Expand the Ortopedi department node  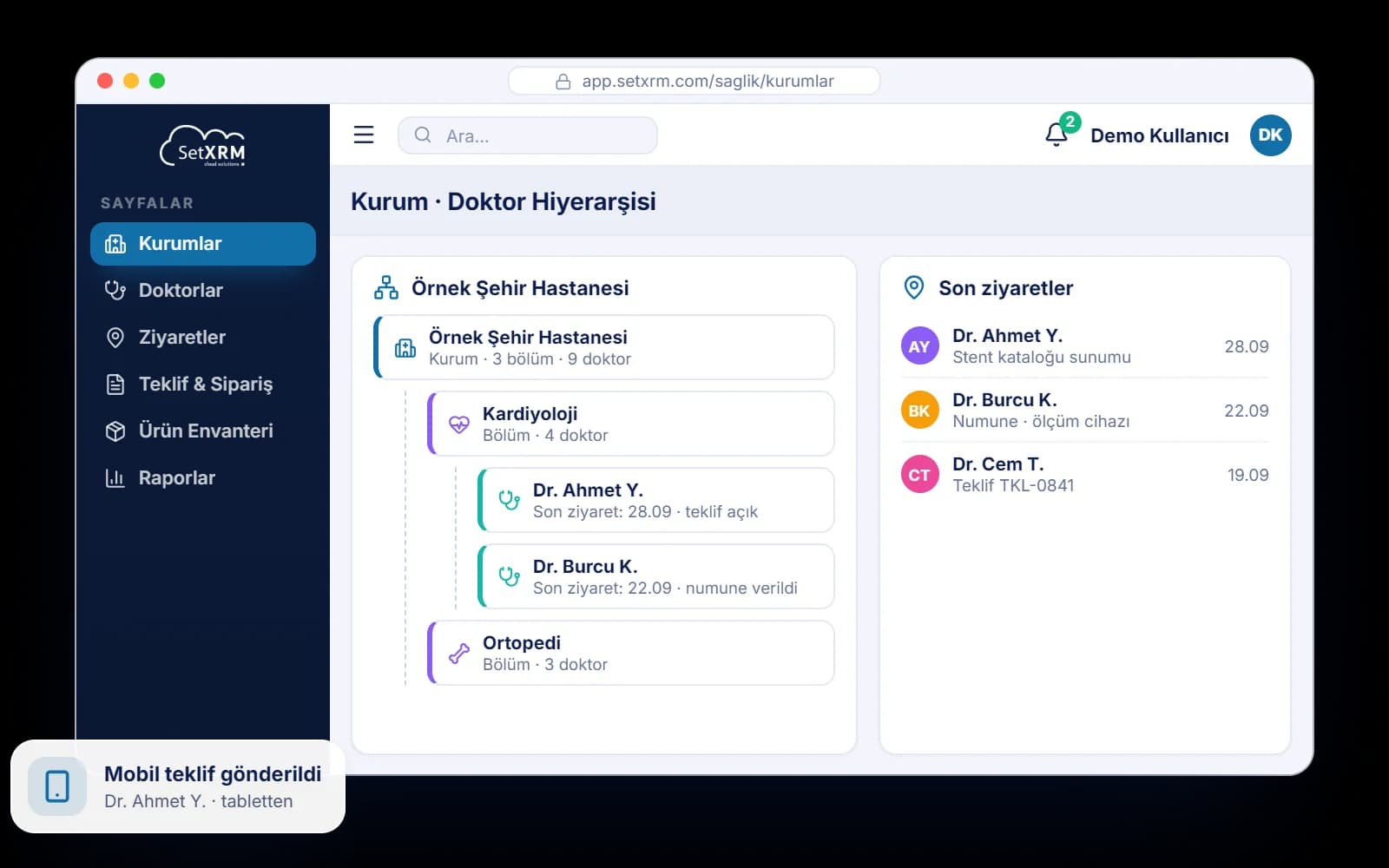(x=631, y=653)
